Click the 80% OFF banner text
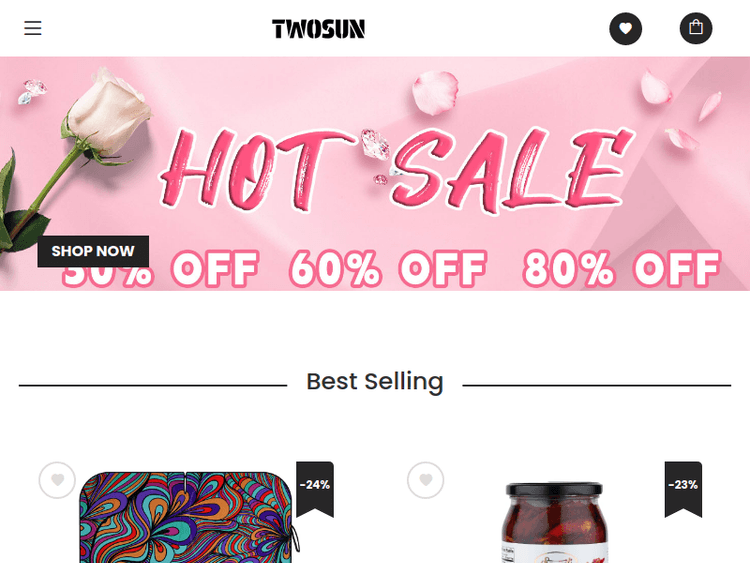Viewport: 750px width, 563px height. pos(621,269)
